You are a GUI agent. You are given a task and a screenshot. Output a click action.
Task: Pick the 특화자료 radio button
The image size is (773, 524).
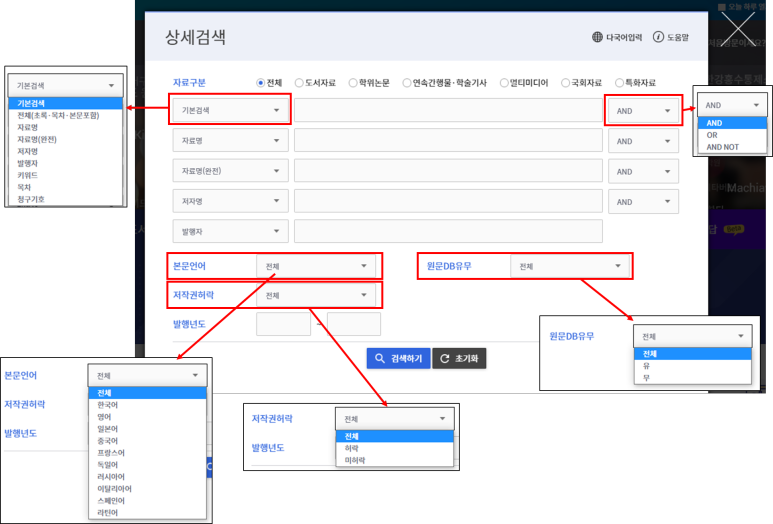[619, 83]
